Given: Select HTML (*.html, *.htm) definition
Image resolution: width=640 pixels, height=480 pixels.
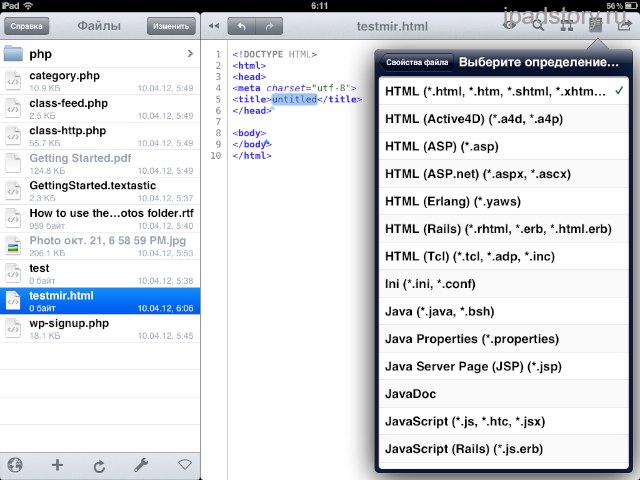Looking at the screenshot, I should (x=504, y=91).
